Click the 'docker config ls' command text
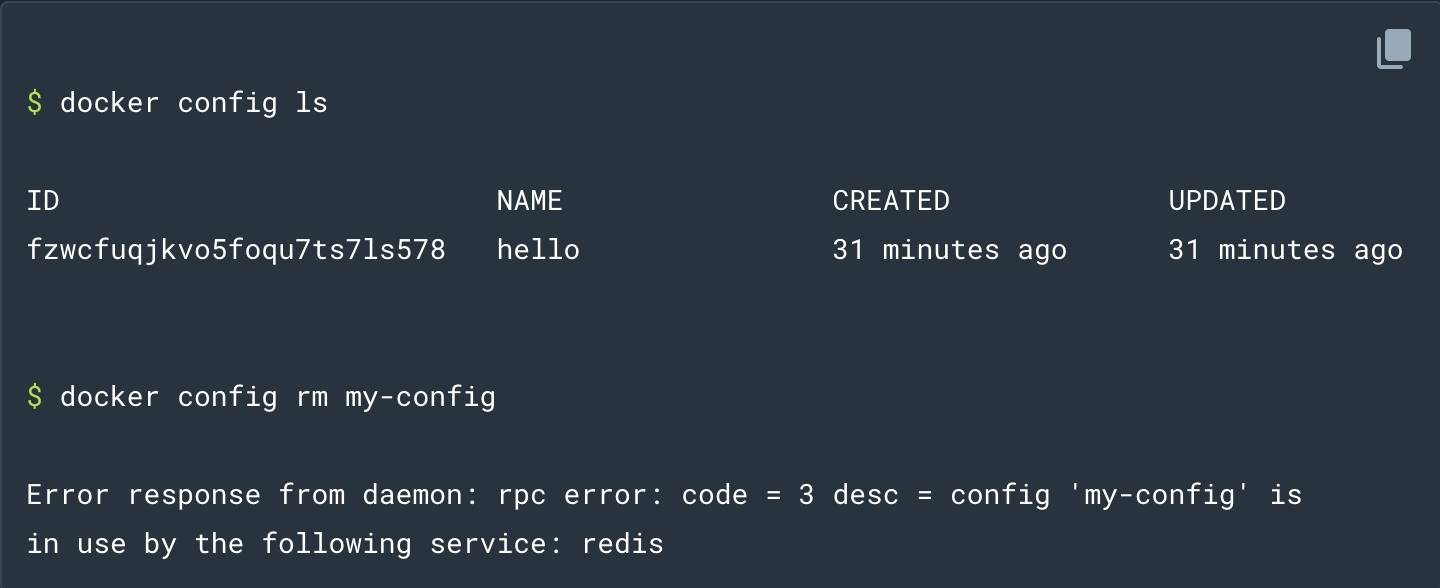The height and width of the screenshot is (588, 1440). click(194, 103)
